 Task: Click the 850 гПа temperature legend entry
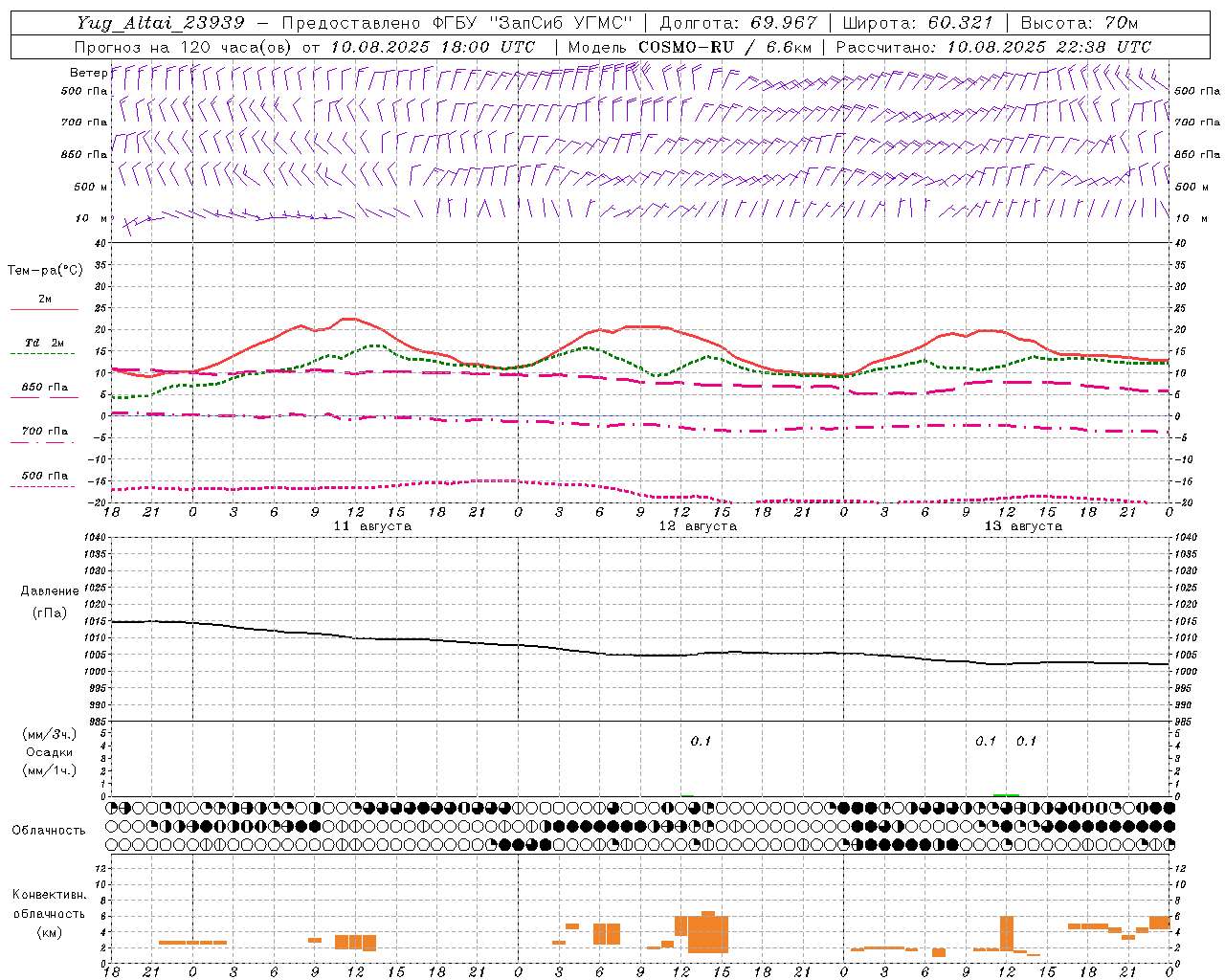[x=44, y=388]
